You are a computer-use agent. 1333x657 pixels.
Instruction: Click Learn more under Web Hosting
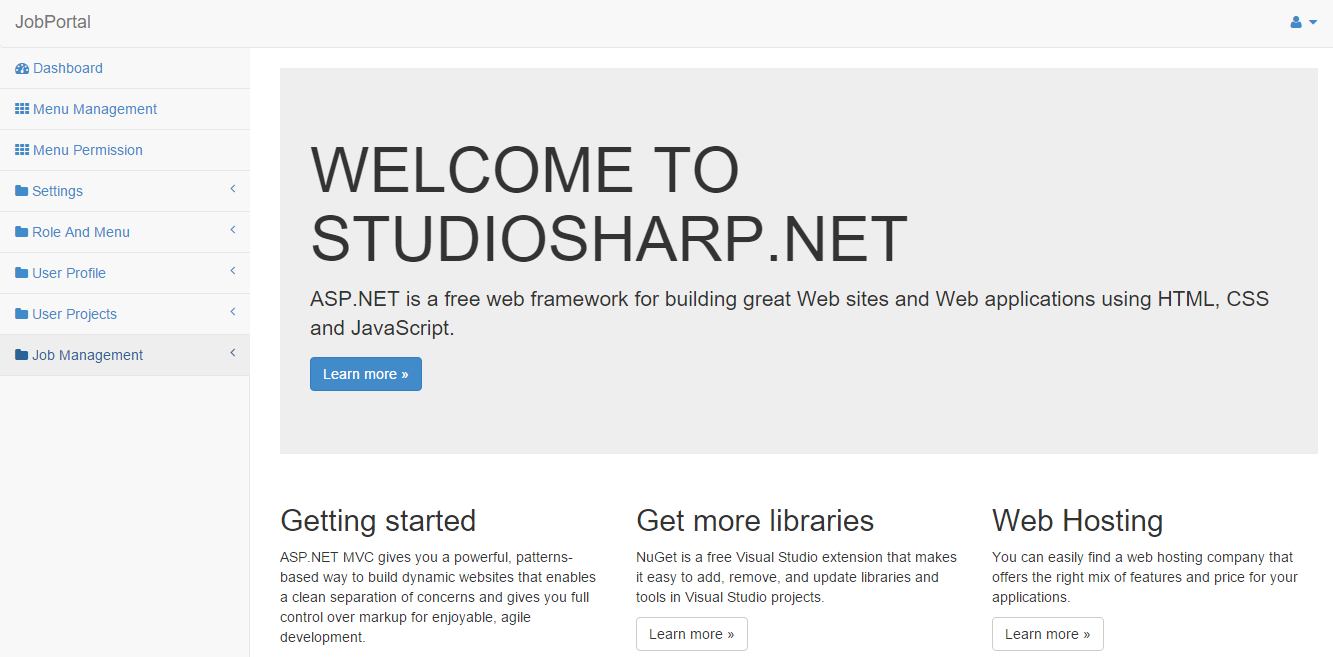(1048, 634)
